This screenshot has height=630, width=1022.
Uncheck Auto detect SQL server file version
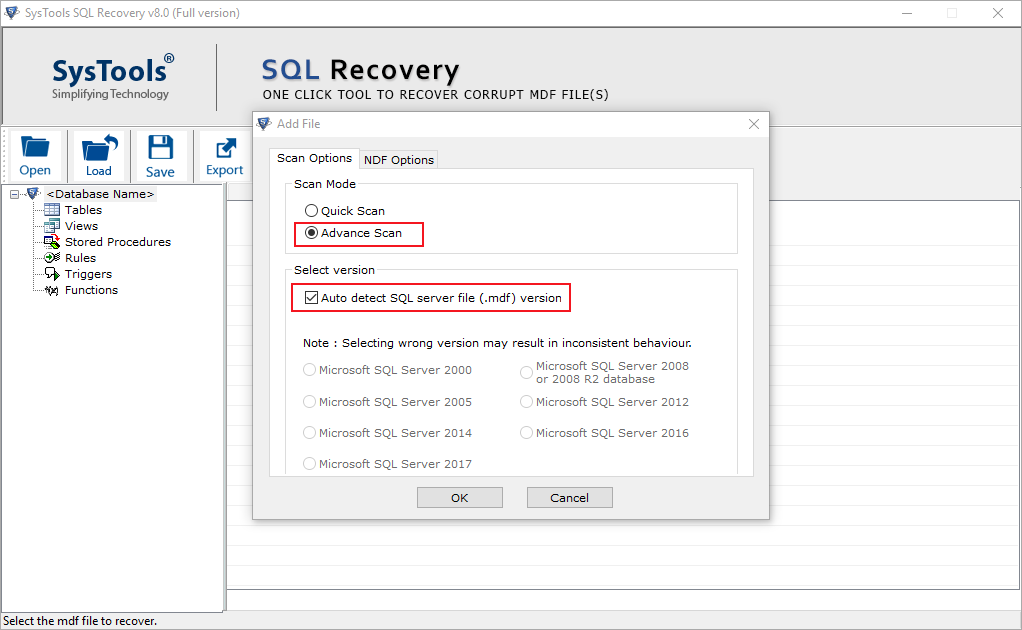tap(312, 298)
